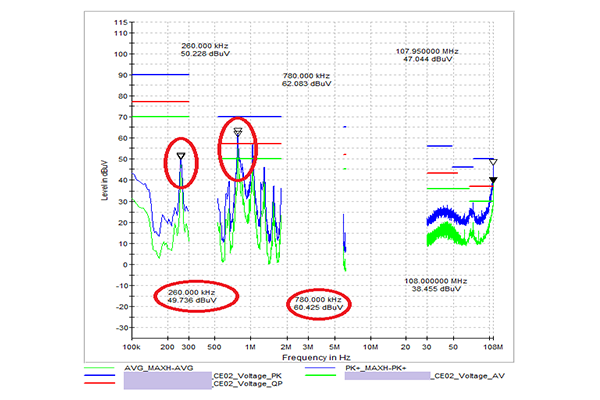
Task: Click the blue 90 dBuV limit line
Action: tap(160, 75)
